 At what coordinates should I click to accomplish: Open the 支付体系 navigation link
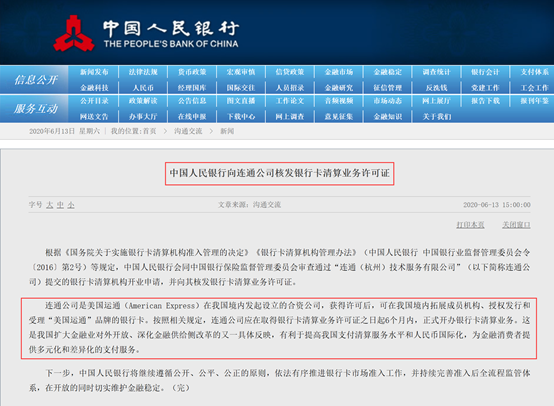click(535, 72)
